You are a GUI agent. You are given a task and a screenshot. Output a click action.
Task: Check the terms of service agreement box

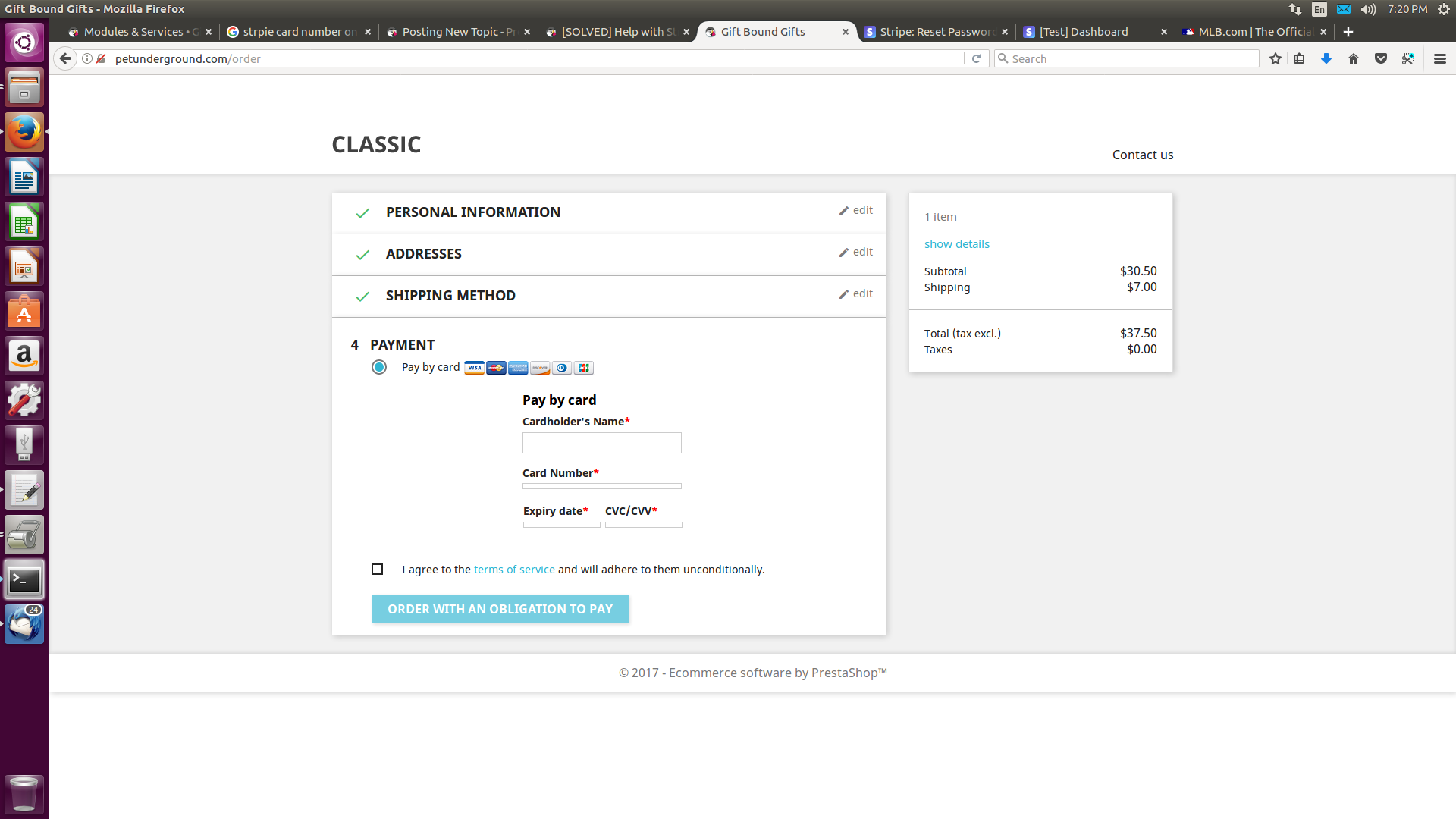point(377,570)
